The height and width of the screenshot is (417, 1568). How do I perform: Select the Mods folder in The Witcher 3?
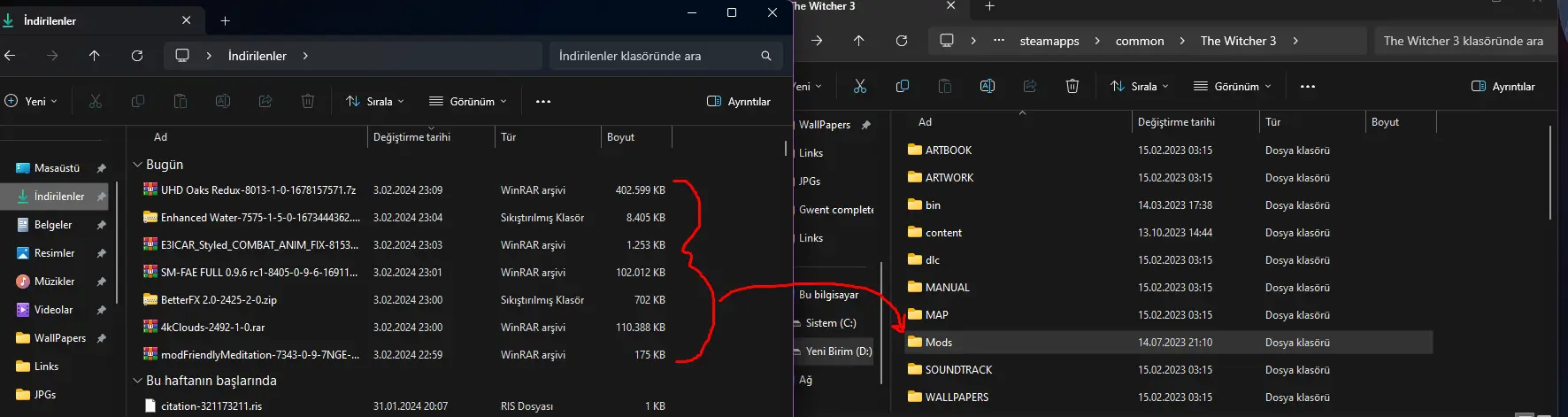[1168, 343]
